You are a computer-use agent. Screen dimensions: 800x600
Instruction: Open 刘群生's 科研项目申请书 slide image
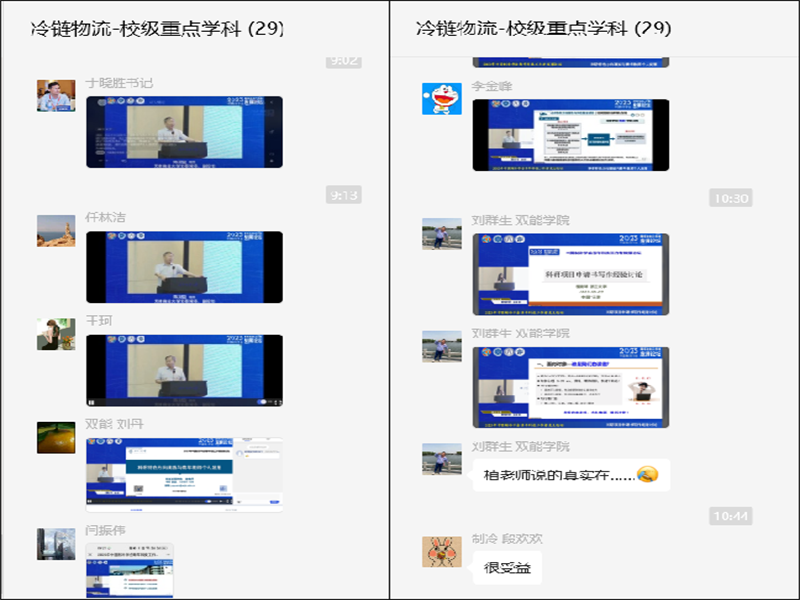[570, 273]
